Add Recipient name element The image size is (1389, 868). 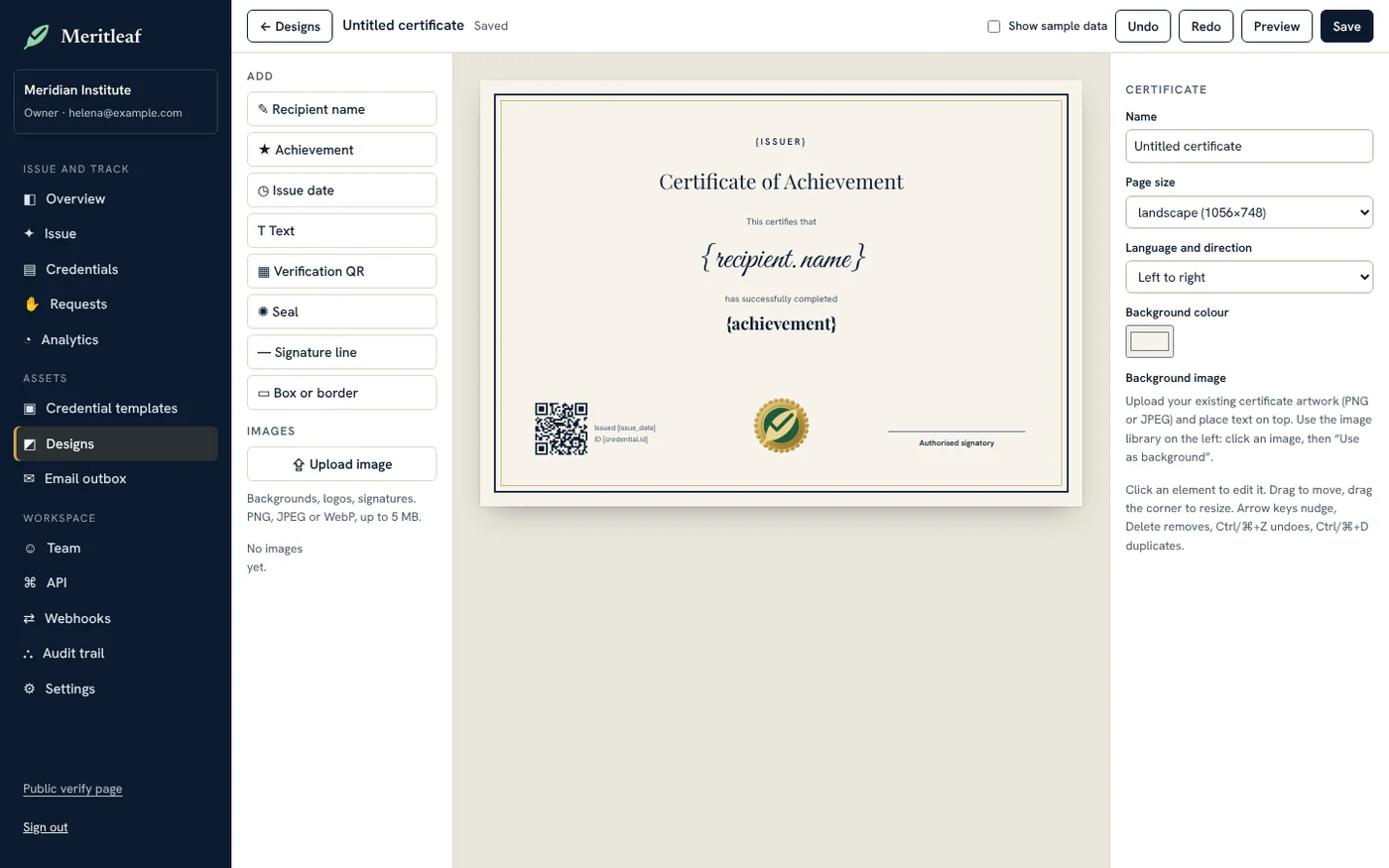pyautogui.click(x=341, y=109)
